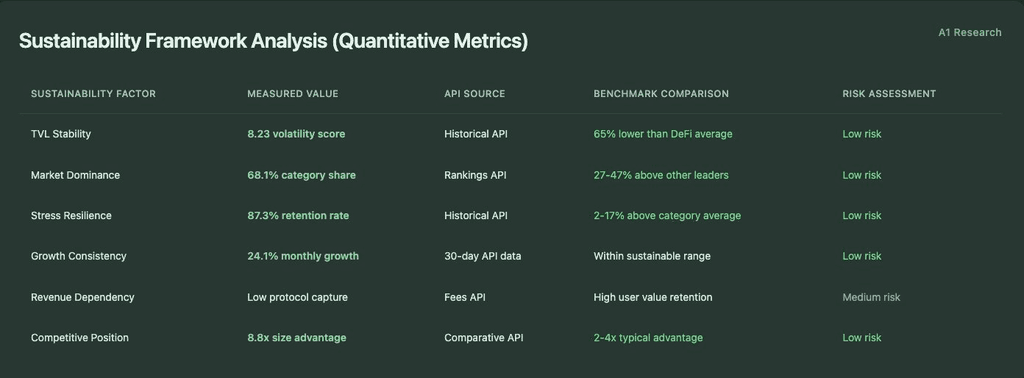
Task: Select the API Source column header
Action: click(x=475, y=94)
